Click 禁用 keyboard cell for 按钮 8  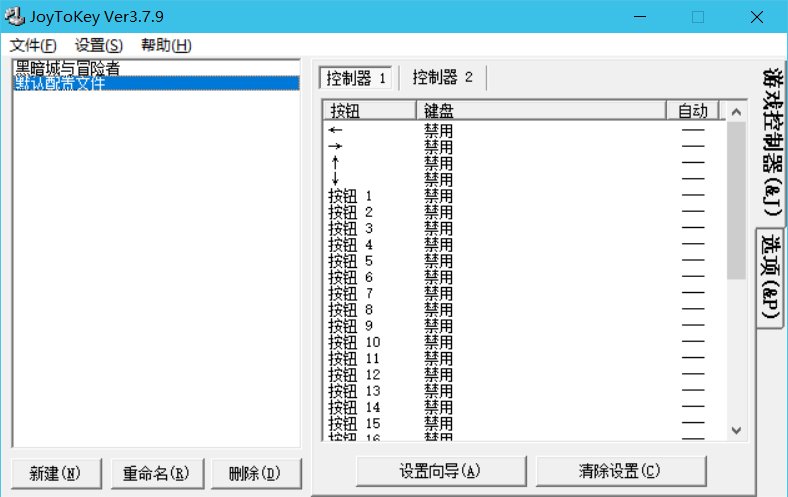(438, 309)
